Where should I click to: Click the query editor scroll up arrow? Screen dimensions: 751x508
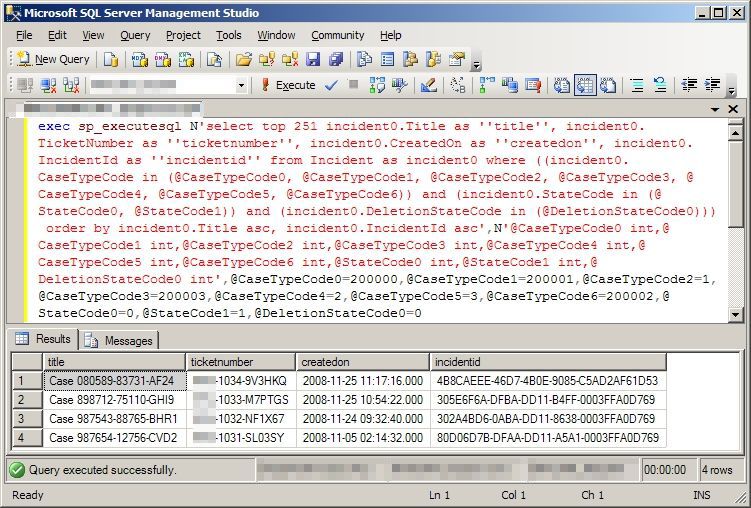click(735, 132)
